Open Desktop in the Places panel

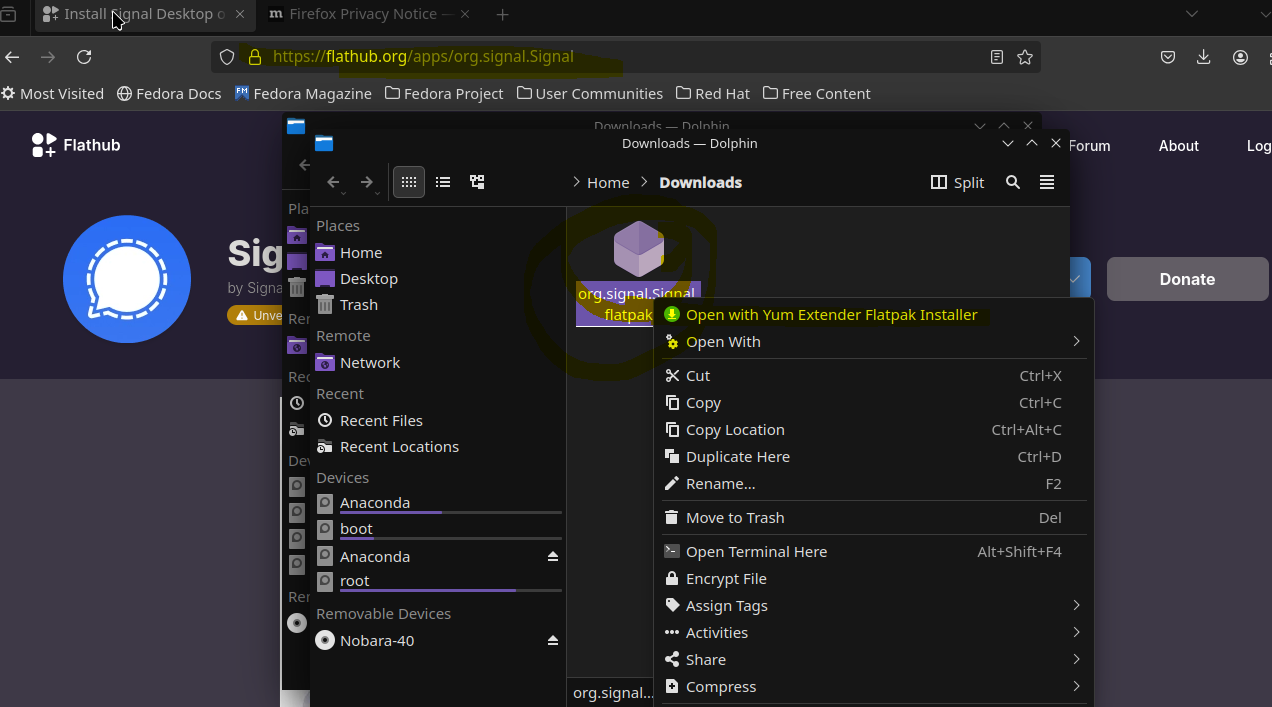pyautogui.click(x=438, y=278)
